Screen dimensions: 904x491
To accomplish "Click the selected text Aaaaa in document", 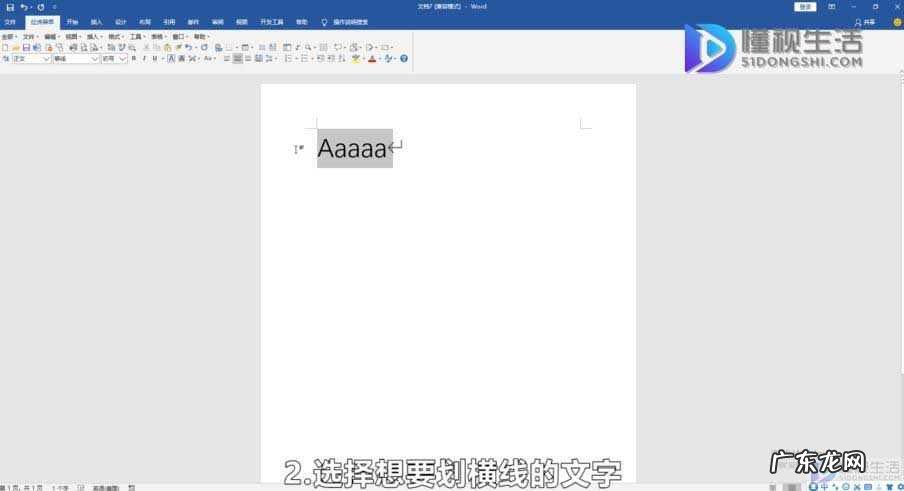I will tap(352, 149).
